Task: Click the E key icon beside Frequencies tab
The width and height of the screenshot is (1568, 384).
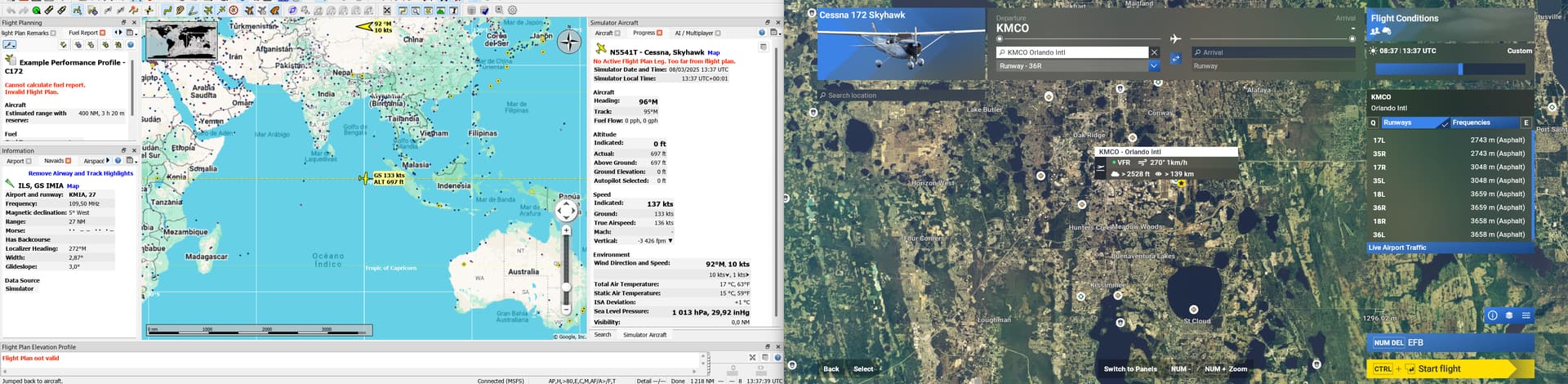Action: [x=1526, y=123]
